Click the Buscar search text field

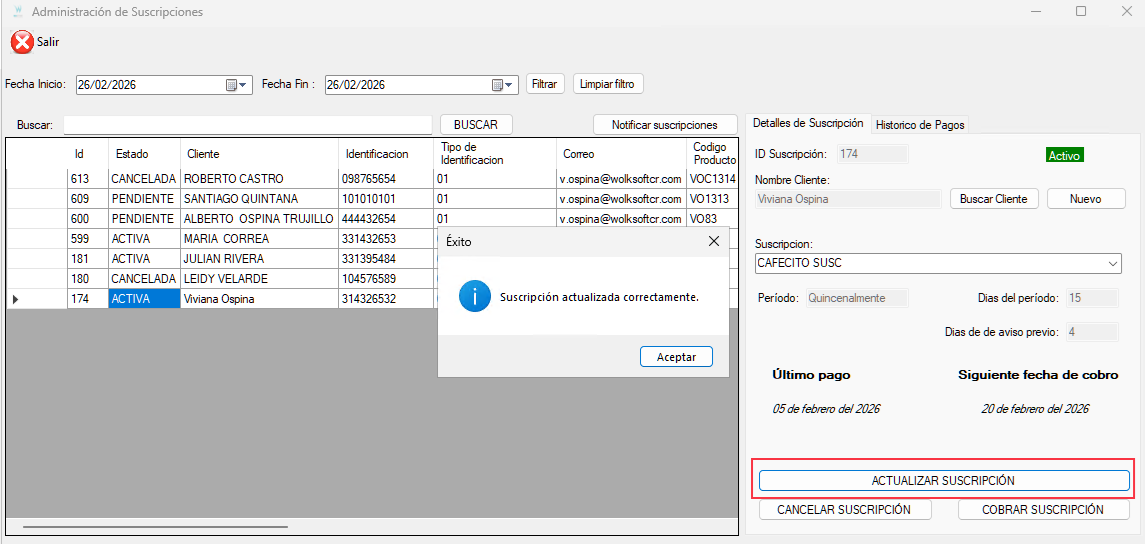pyautogui.click(x=247, y=125)
